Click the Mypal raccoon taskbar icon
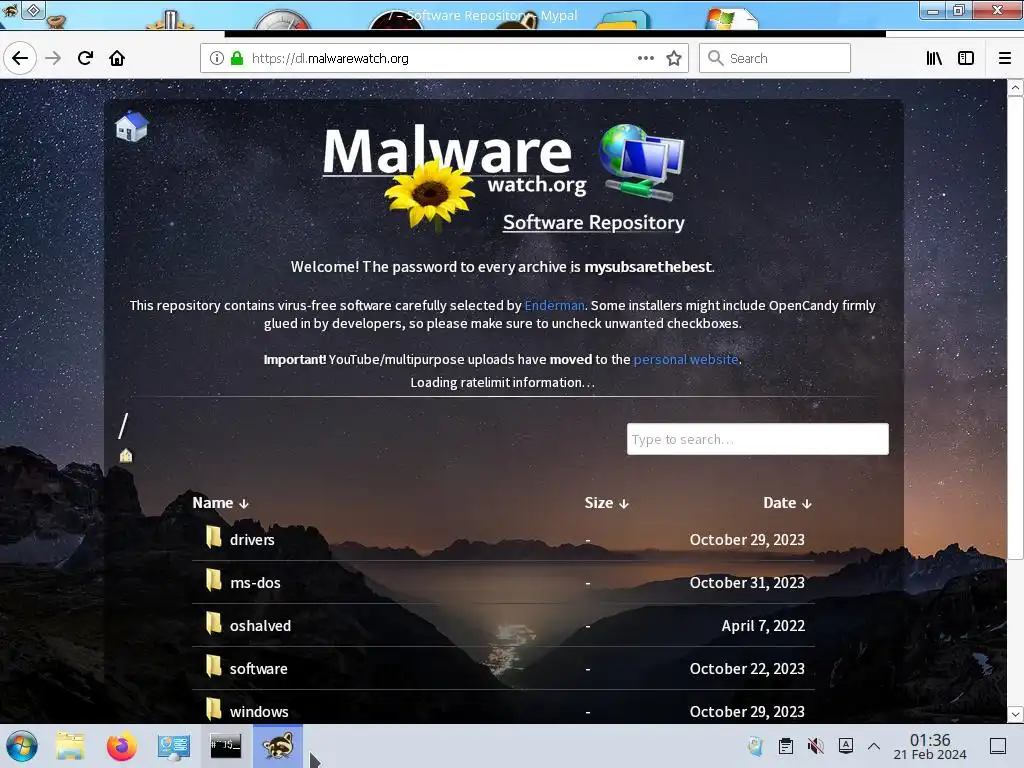 pos(278,746)
